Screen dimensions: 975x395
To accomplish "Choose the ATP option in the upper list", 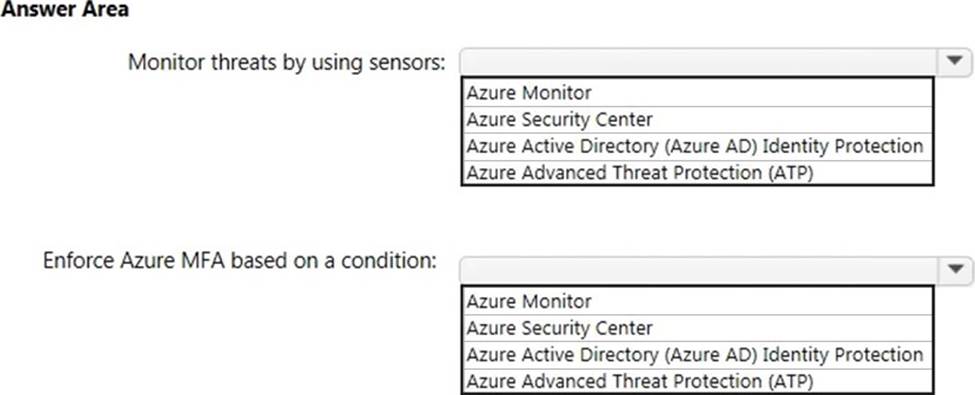I will coord(697,172).
